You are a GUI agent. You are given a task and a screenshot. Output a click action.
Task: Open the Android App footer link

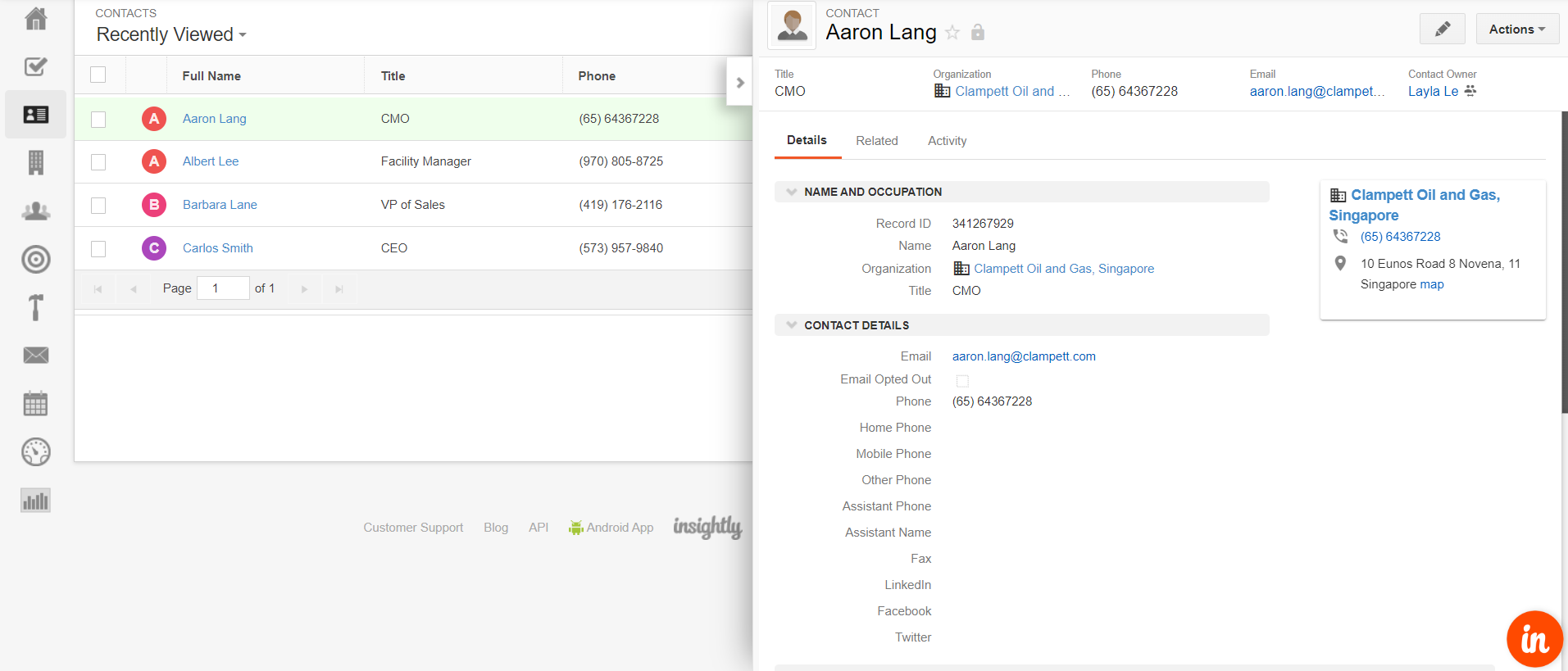(x=611, y=528)
